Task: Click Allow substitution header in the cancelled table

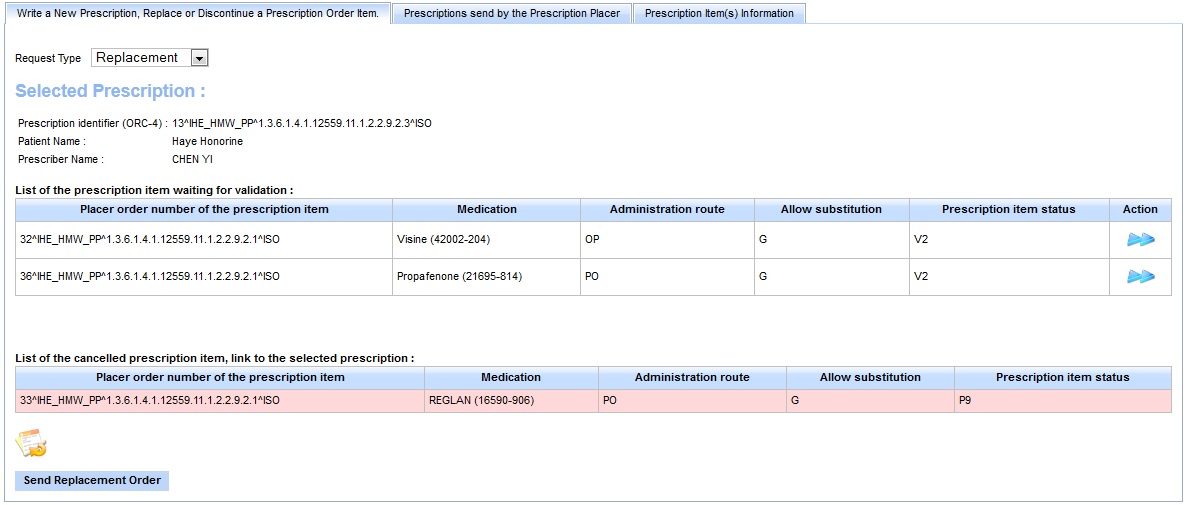Action: coord(870,377)
